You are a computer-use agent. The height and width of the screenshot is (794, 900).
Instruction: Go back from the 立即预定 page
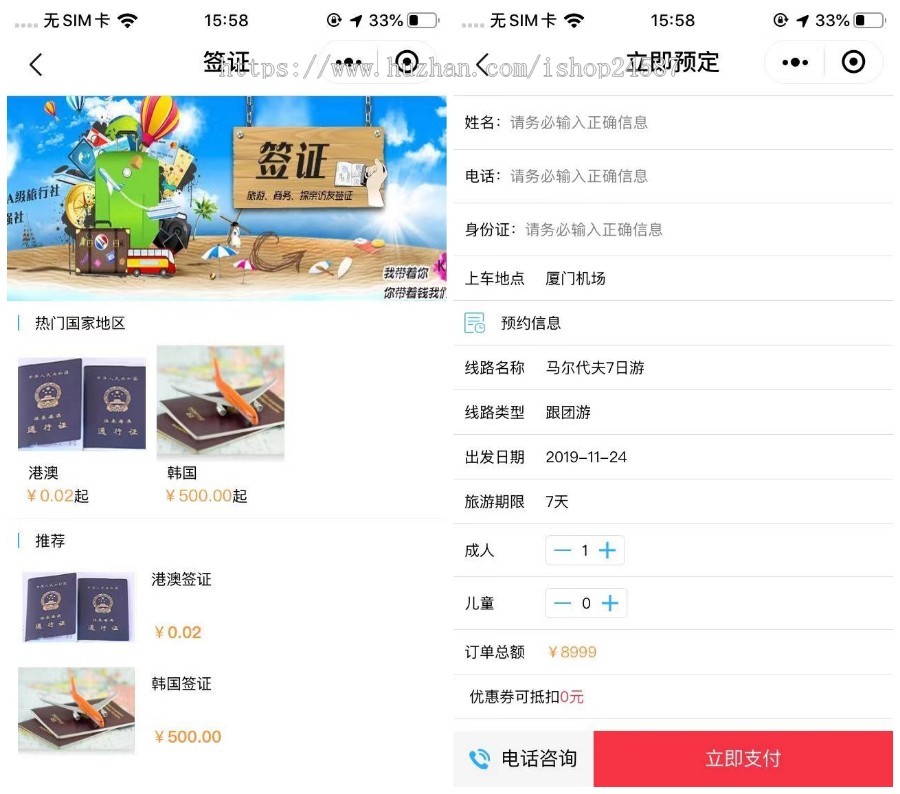[x=483, y=64]
